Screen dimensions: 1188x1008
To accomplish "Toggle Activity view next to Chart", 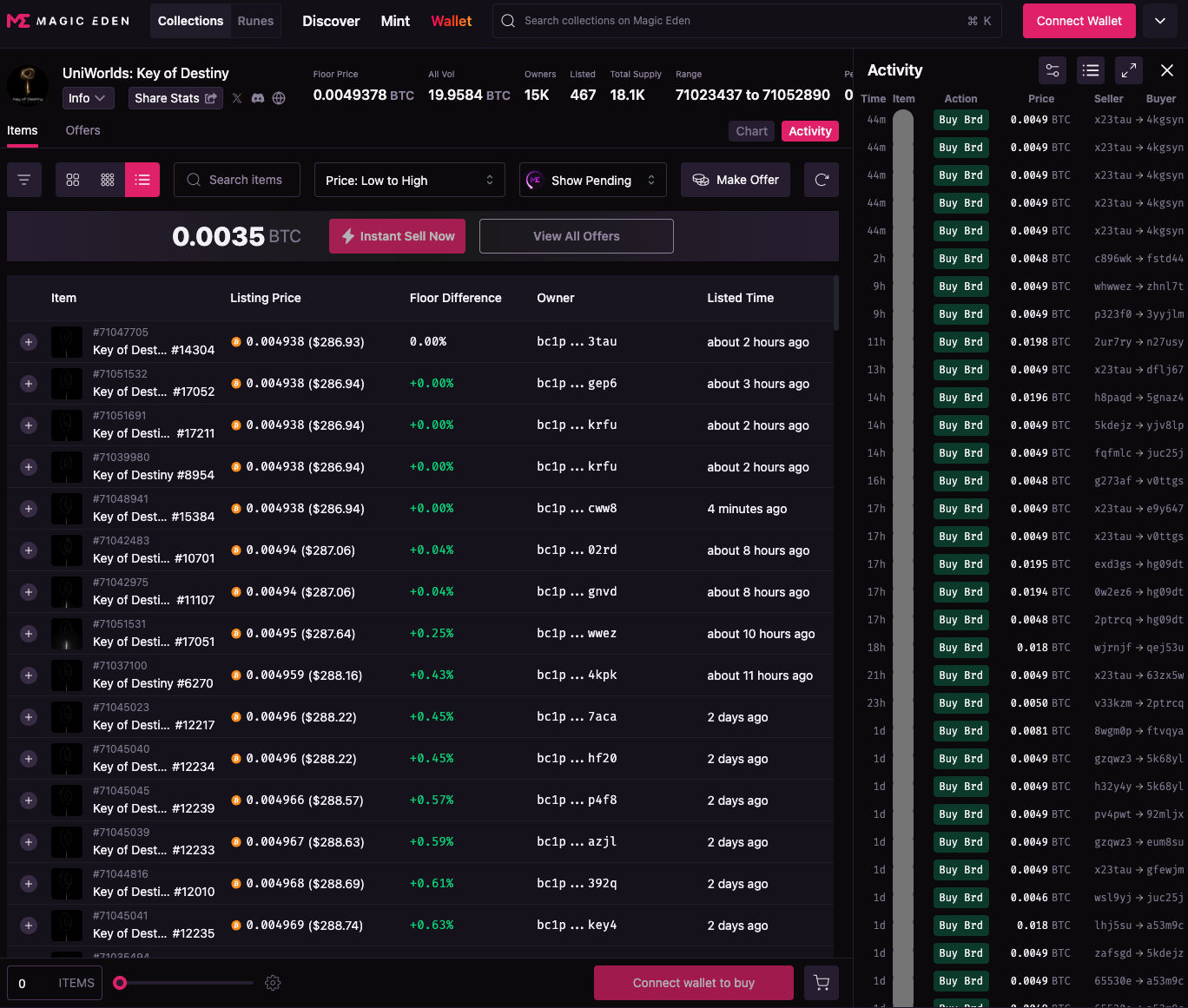I will point(809,131).
